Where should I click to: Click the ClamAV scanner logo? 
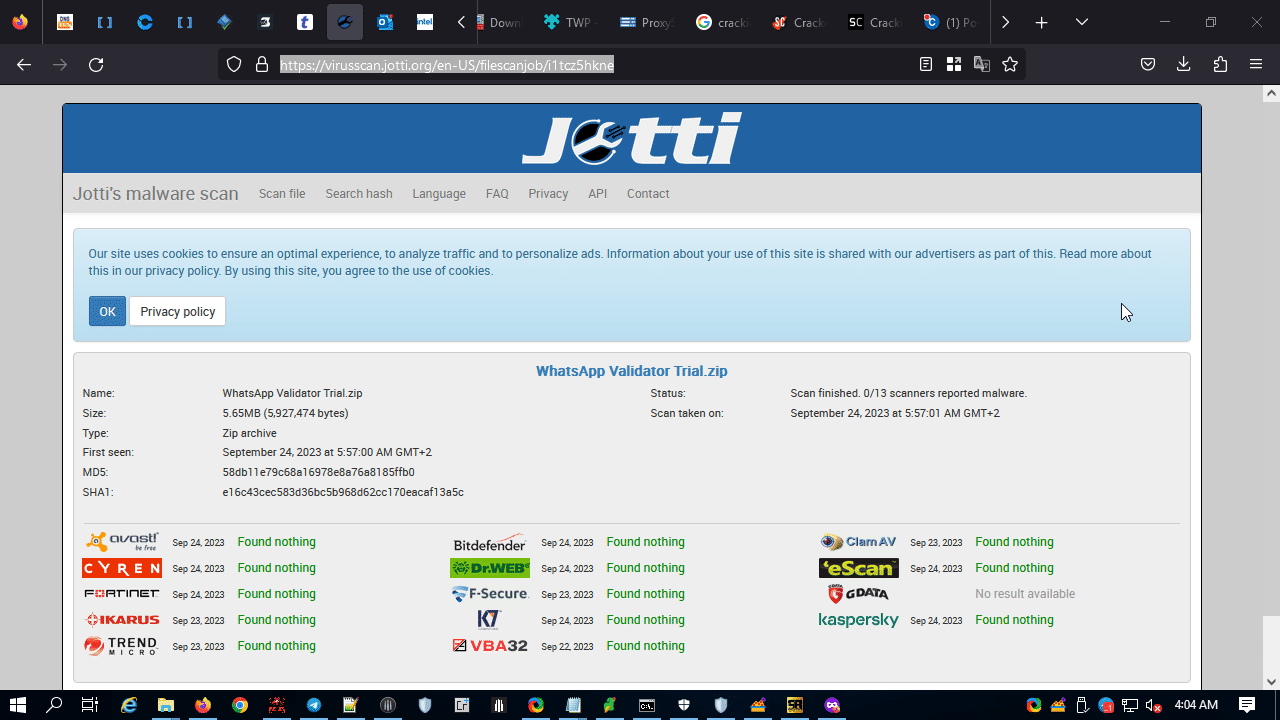[x=859, y=542]
